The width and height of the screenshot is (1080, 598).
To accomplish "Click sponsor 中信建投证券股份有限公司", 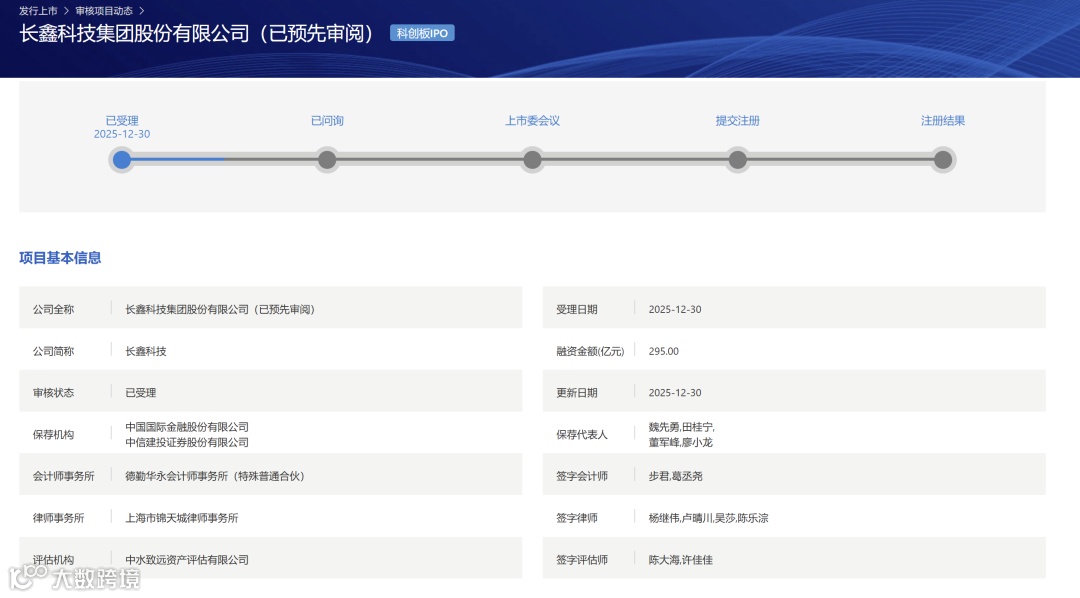I will point(187,442).
